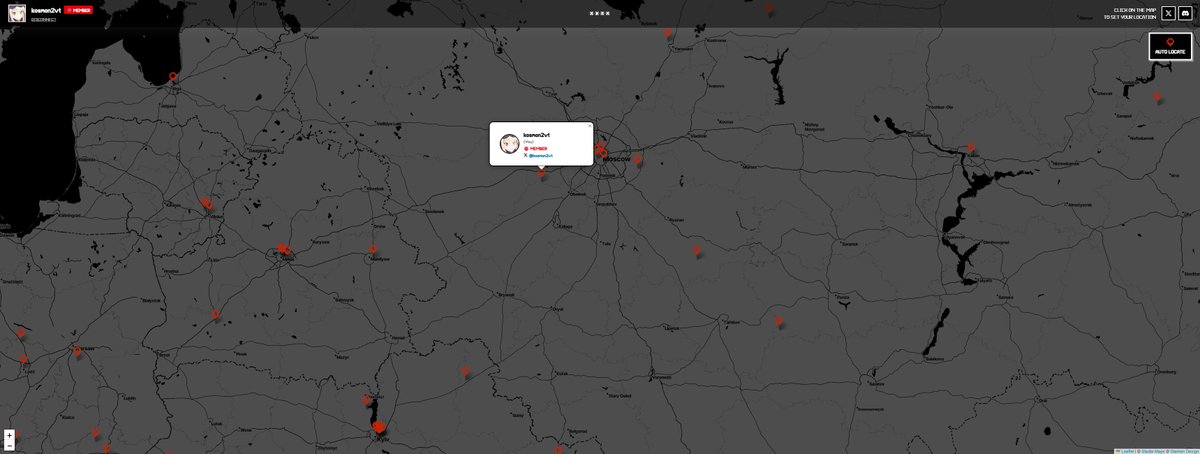Open the Discord link in header
The width and height of the screenshot is (1200, 454).
1186,13
